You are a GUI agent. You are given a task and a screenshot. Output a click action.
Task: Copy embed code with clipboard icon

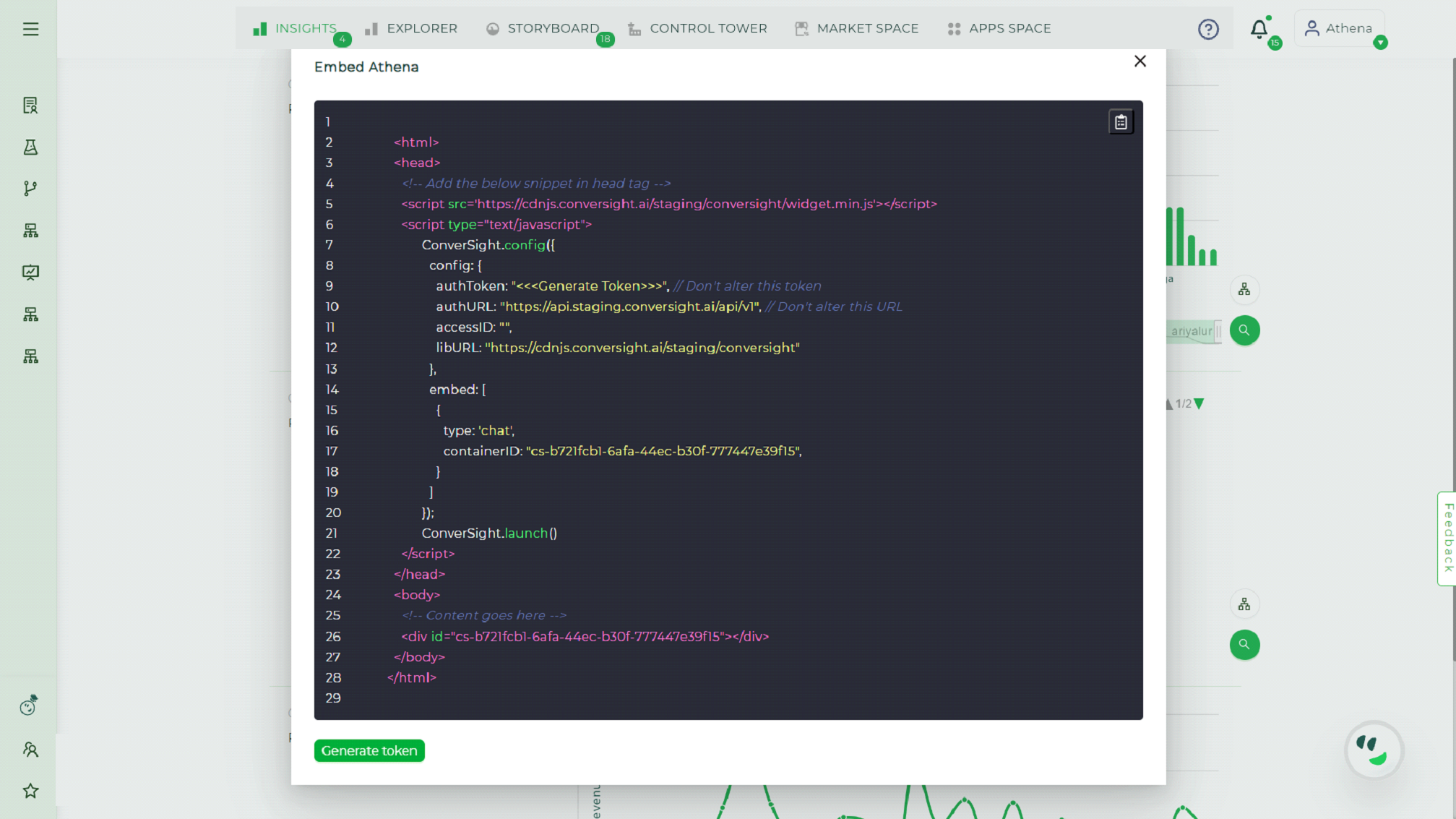pyautogui.click(x=1121, y=122)
